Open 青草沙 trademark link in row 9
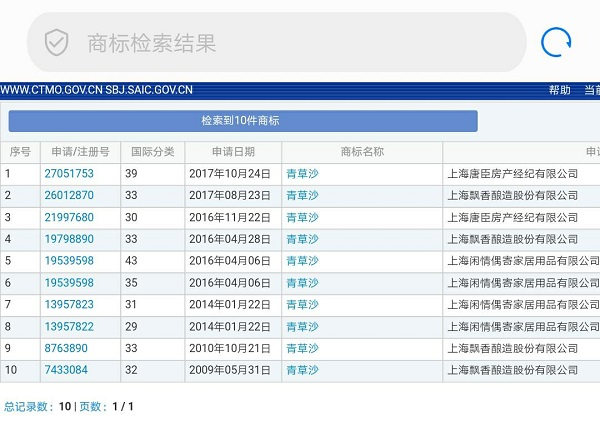The height and width of the screenshot is (422, 600). coord(302,349)
